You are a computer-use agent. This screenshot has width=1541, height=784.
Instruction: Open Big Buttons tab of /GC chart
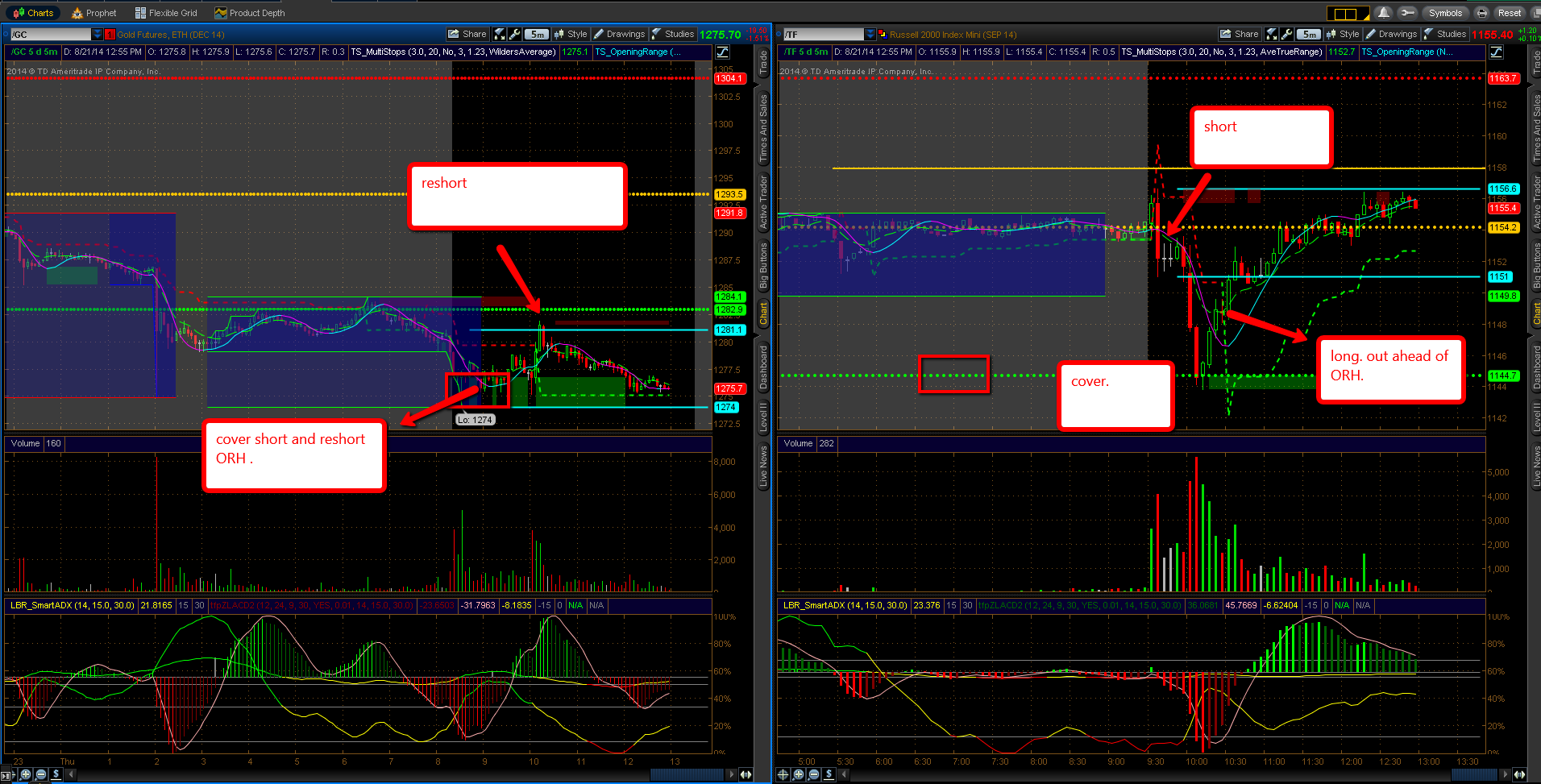(763, 265)
